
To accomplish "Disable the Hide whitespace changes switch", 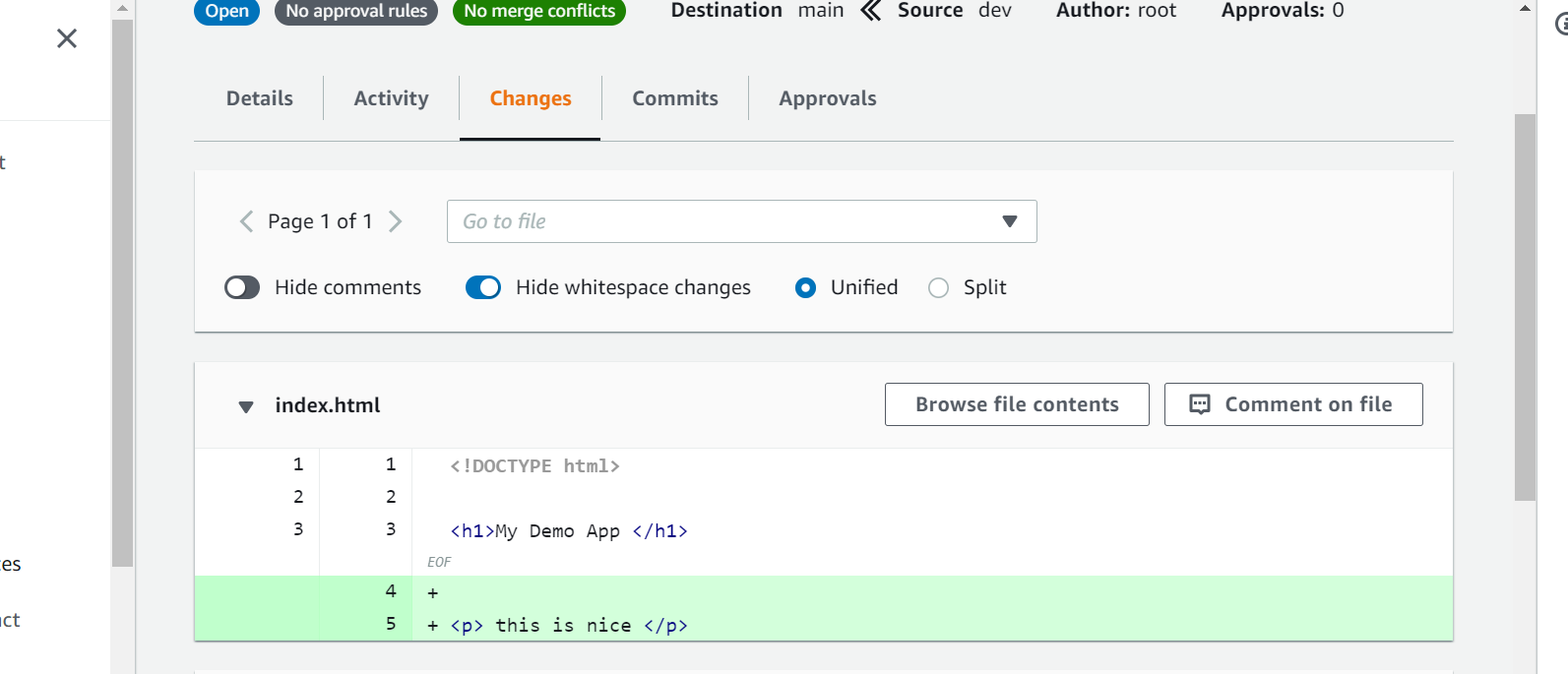I will click(x=483, y=287).
